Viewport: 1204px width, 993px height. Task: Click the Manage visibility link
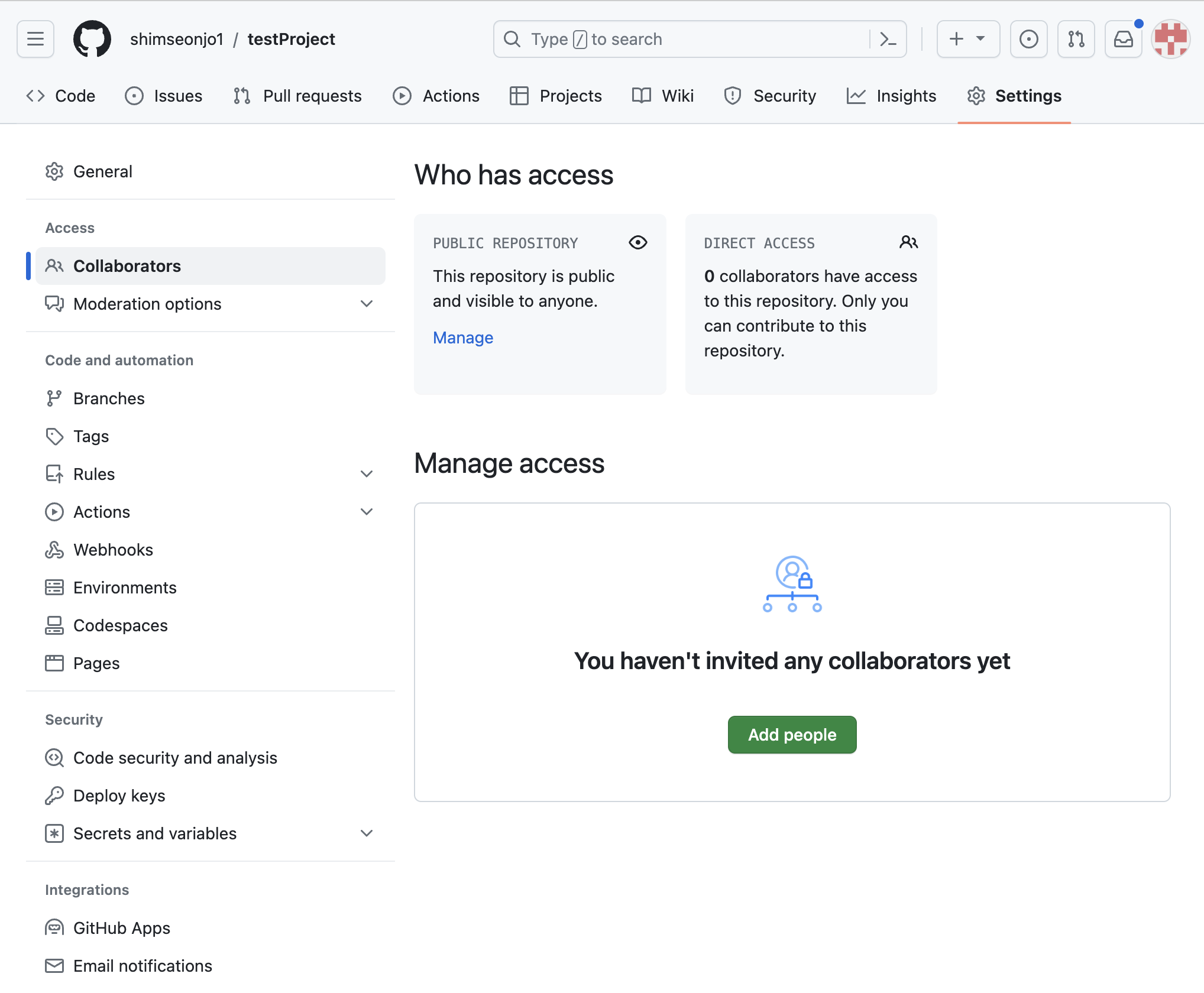point(462,338)
